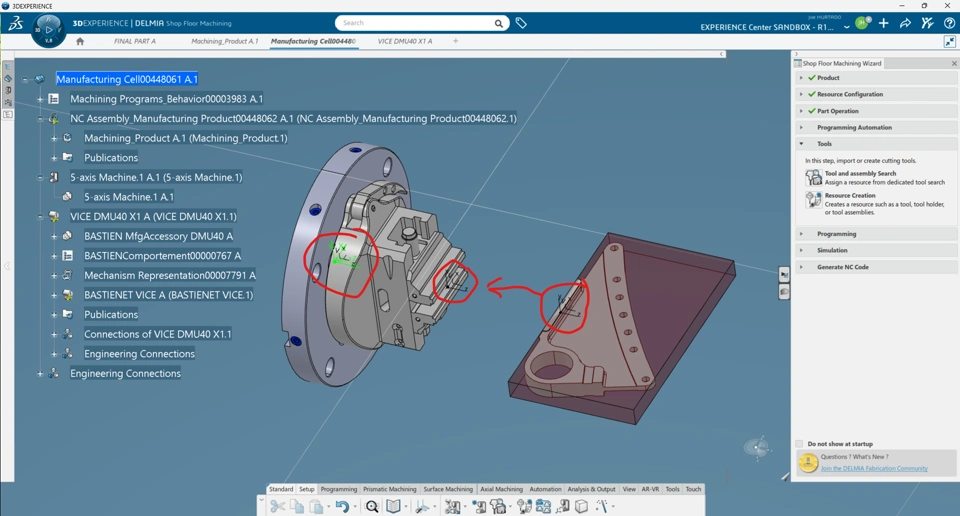Open the Axial Machining toolbar tab

501,489
